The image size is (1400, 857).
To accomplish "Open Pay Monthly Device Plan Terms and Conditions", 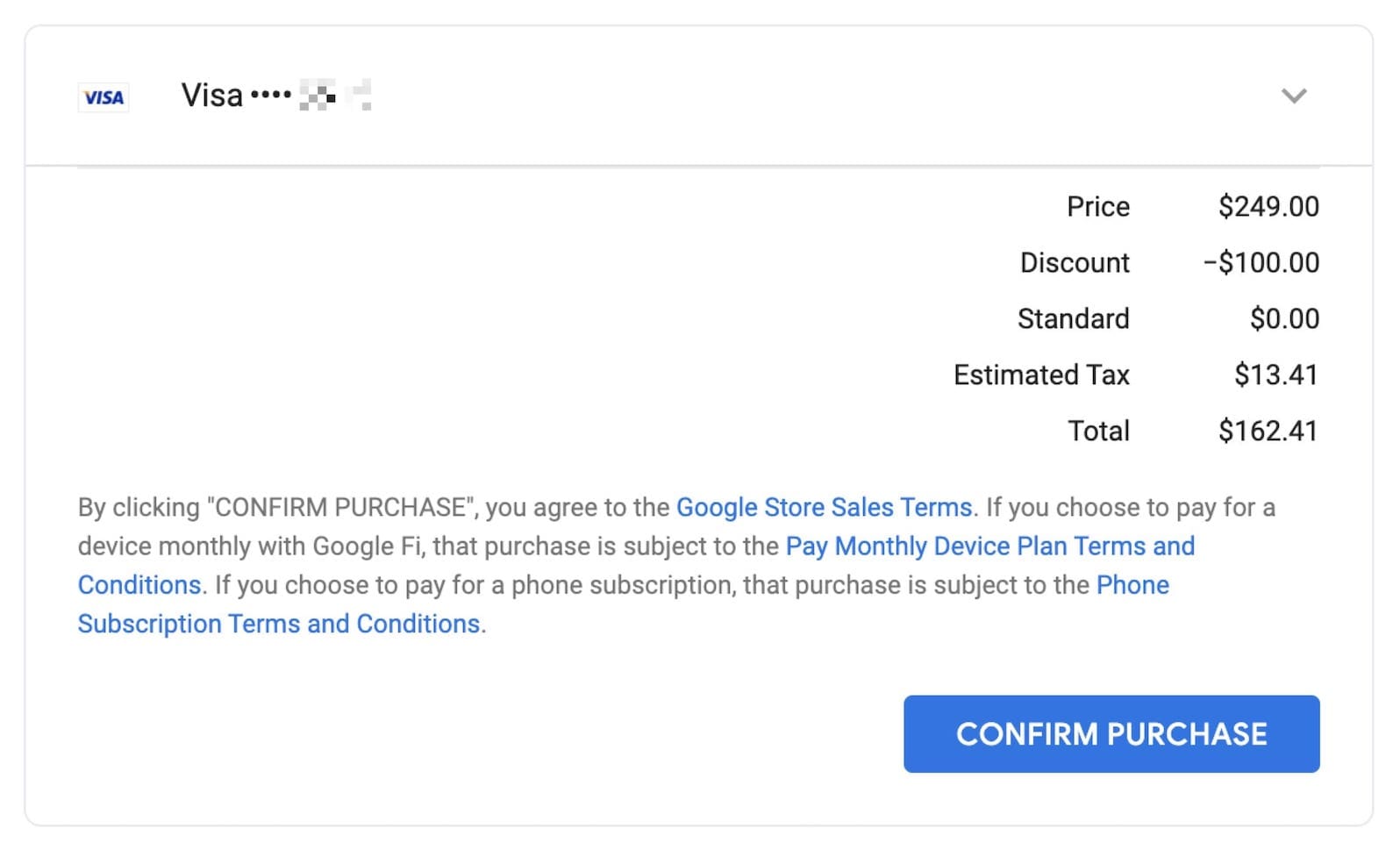I will (991, 546).
